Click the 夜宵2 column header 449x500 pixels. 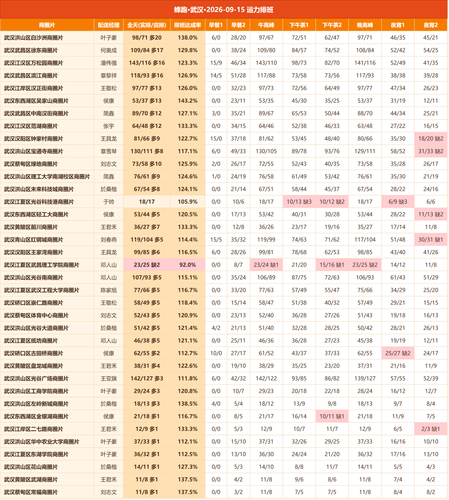431,25
